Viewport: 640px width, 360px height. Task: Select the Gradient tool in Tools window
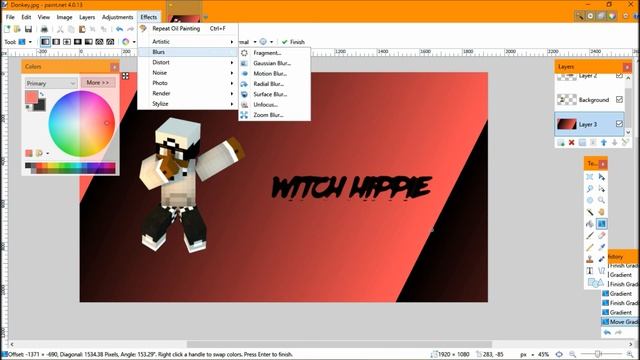[x=602, y=224]
